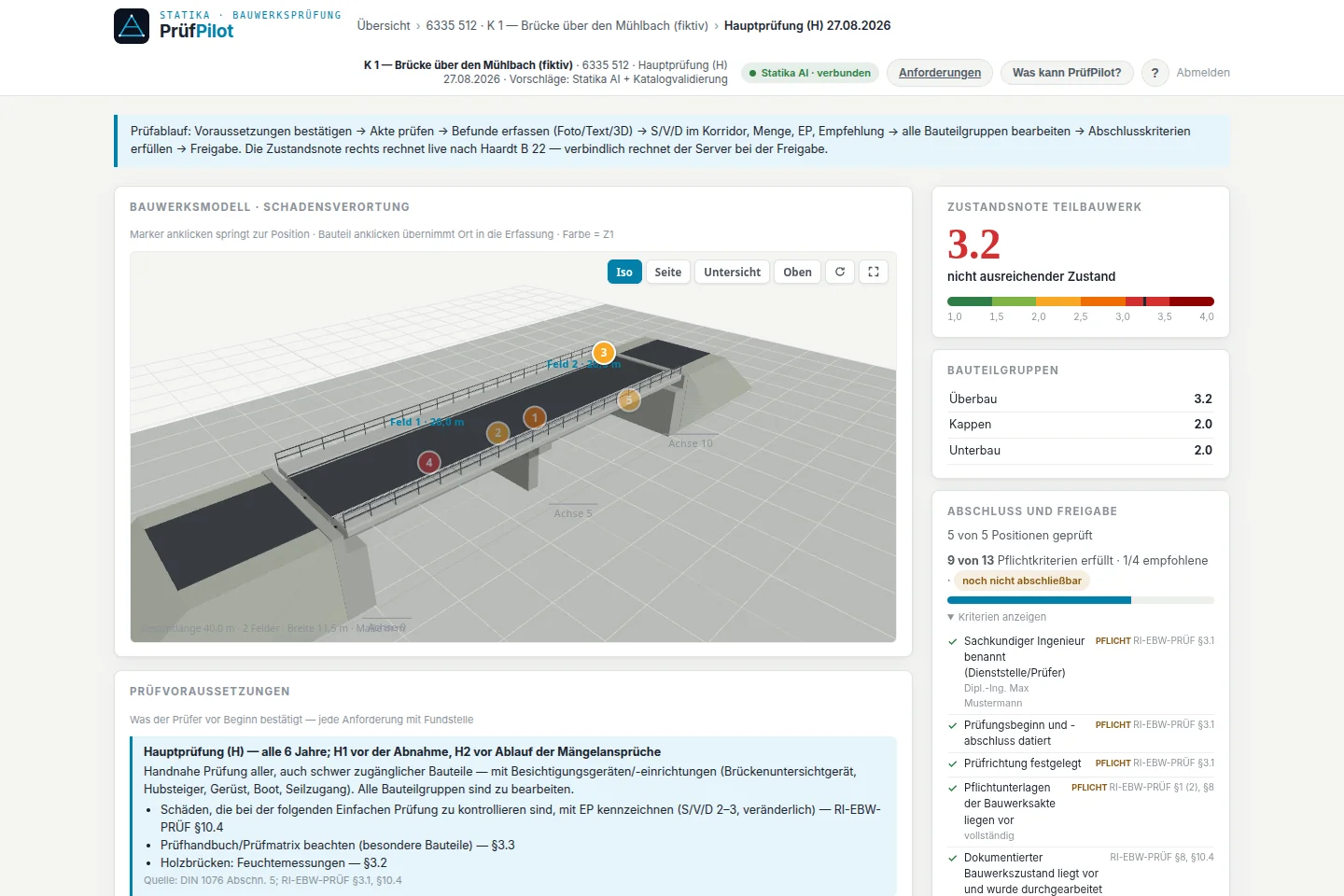Select damage marker 4 on the bridge
Image resolution: width=1344 pixels, height=896 pixels.
(x=429, y=462)
